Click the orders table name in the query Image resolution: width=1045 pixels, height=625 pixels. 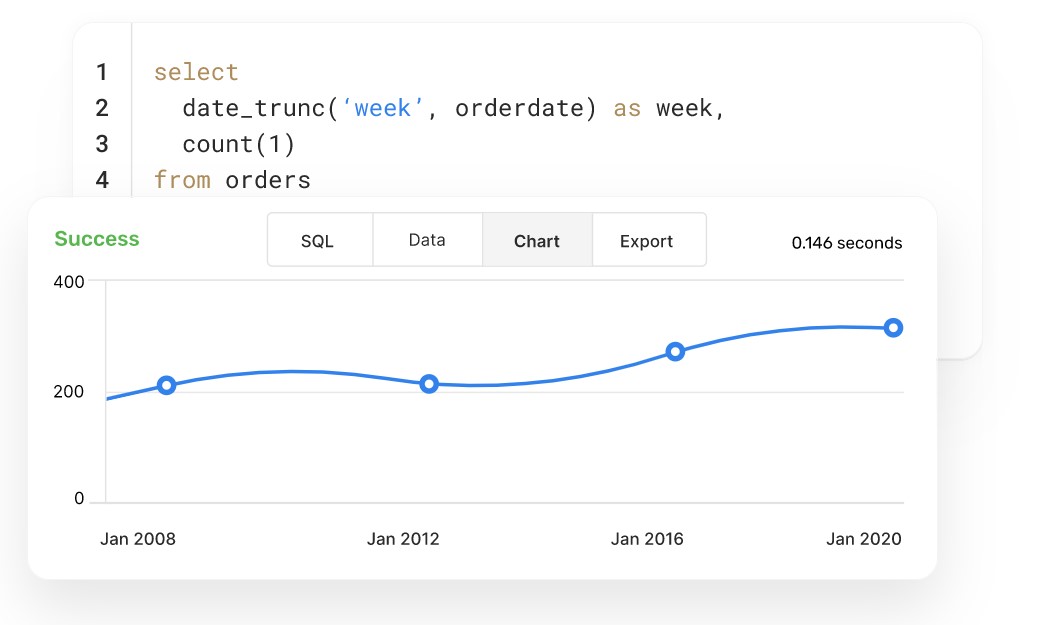click(268, 180)
